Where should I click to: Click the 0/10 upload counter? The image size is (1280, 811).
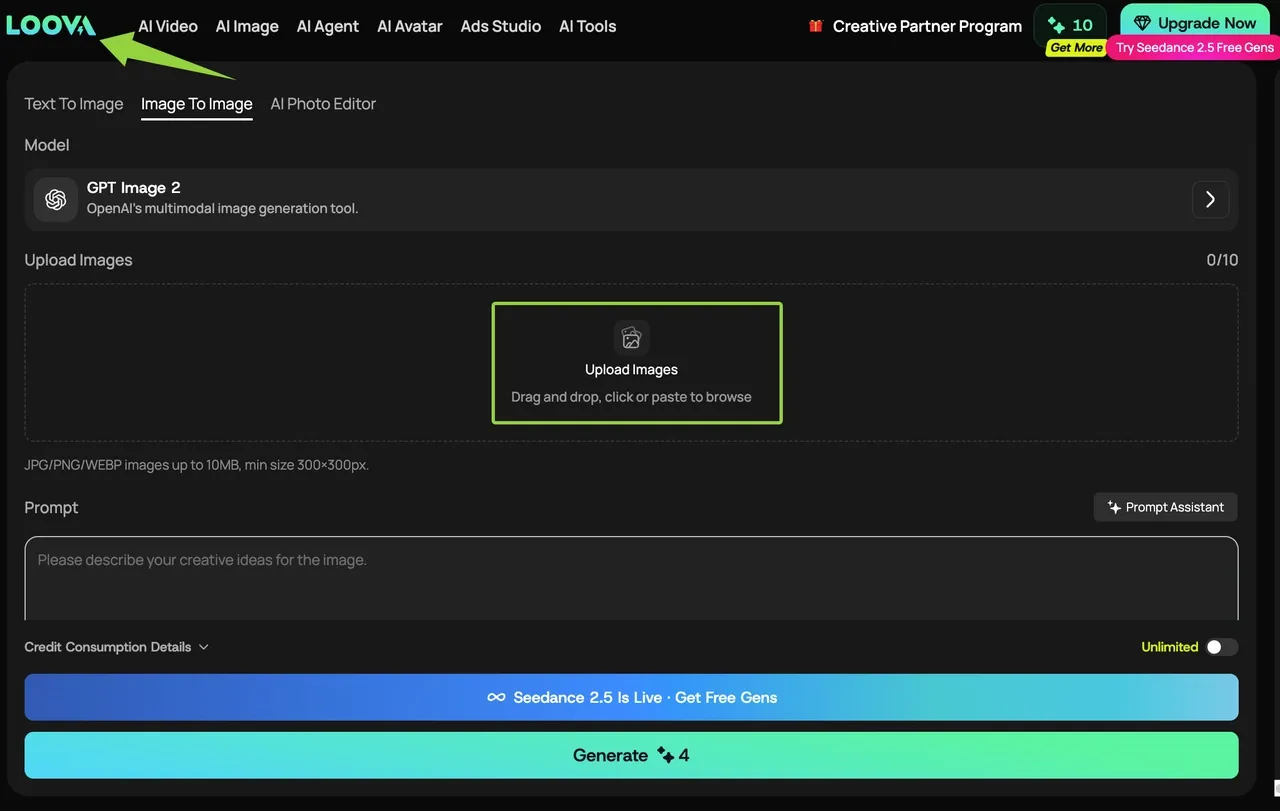point(1222,260)
